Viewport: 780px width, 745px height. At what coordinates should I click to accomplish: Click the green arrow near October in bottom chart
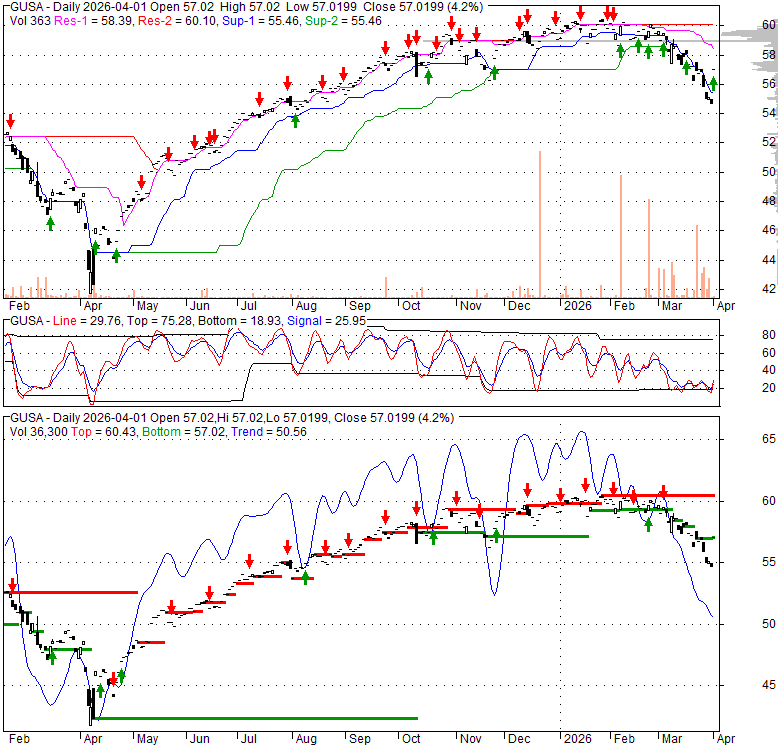point(434,538)
